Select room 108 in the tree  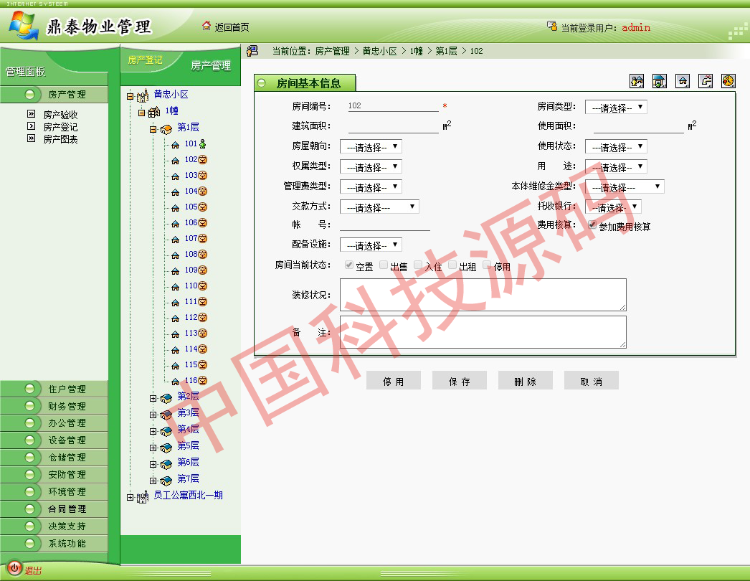[191, 254]
